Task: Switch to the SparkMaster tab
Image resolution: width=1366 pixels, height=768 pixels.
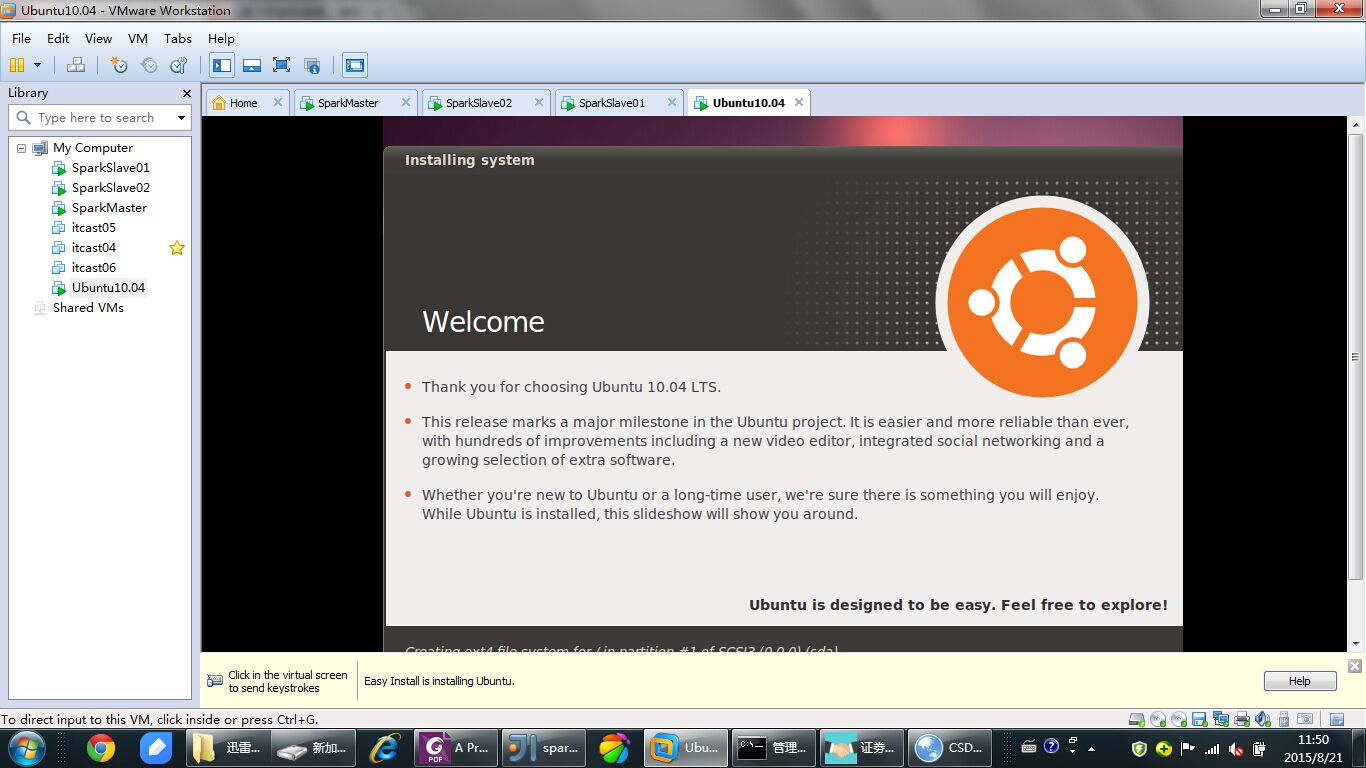Action: 348,103
